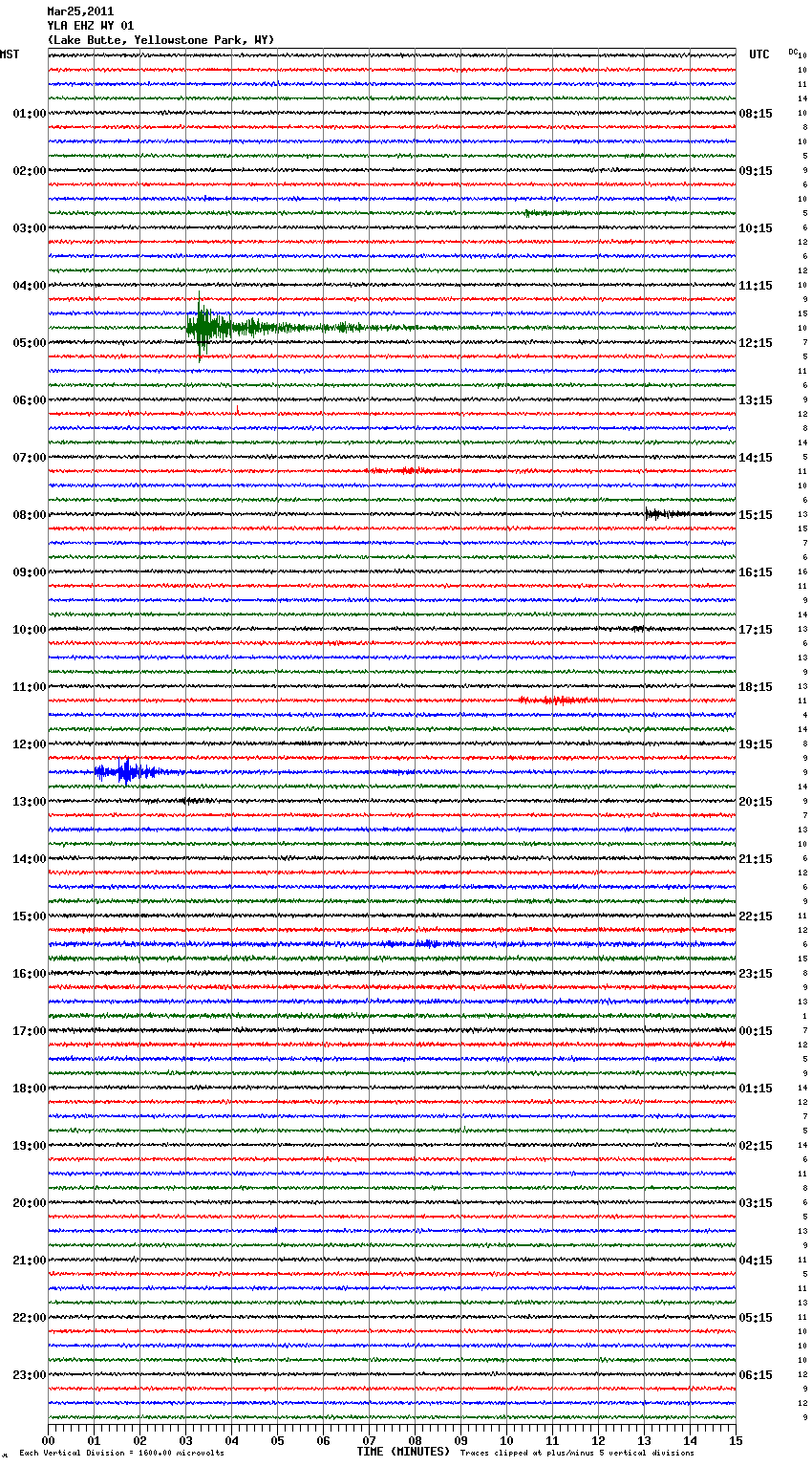The width and height of the screenshot is (812, 1466).
Task: Click the 19:15 UTC time label
Action: pyautogui.click(x=756, y=744)
